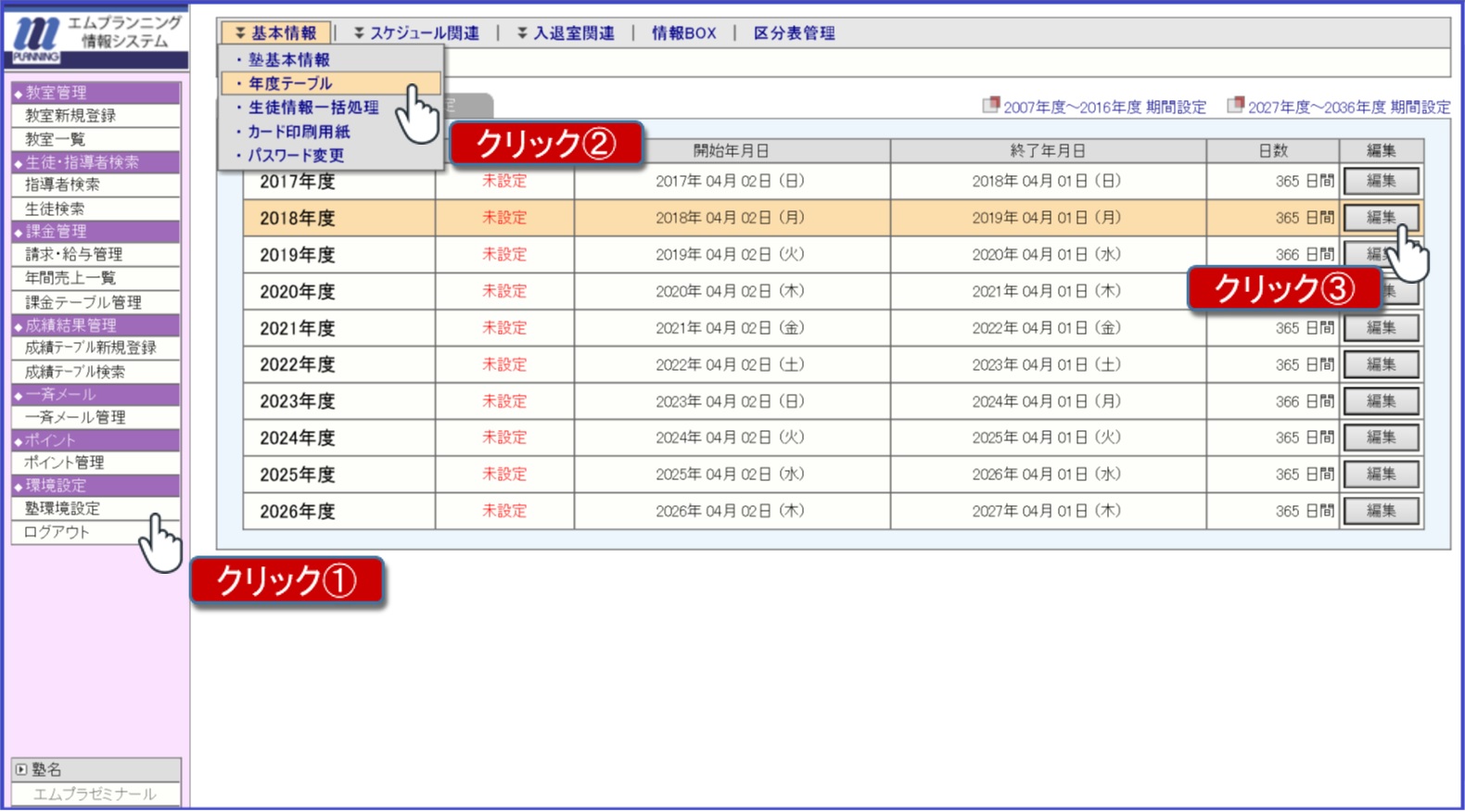
Task: Open the 基本情報 dropdown menu
Action: 275,33
